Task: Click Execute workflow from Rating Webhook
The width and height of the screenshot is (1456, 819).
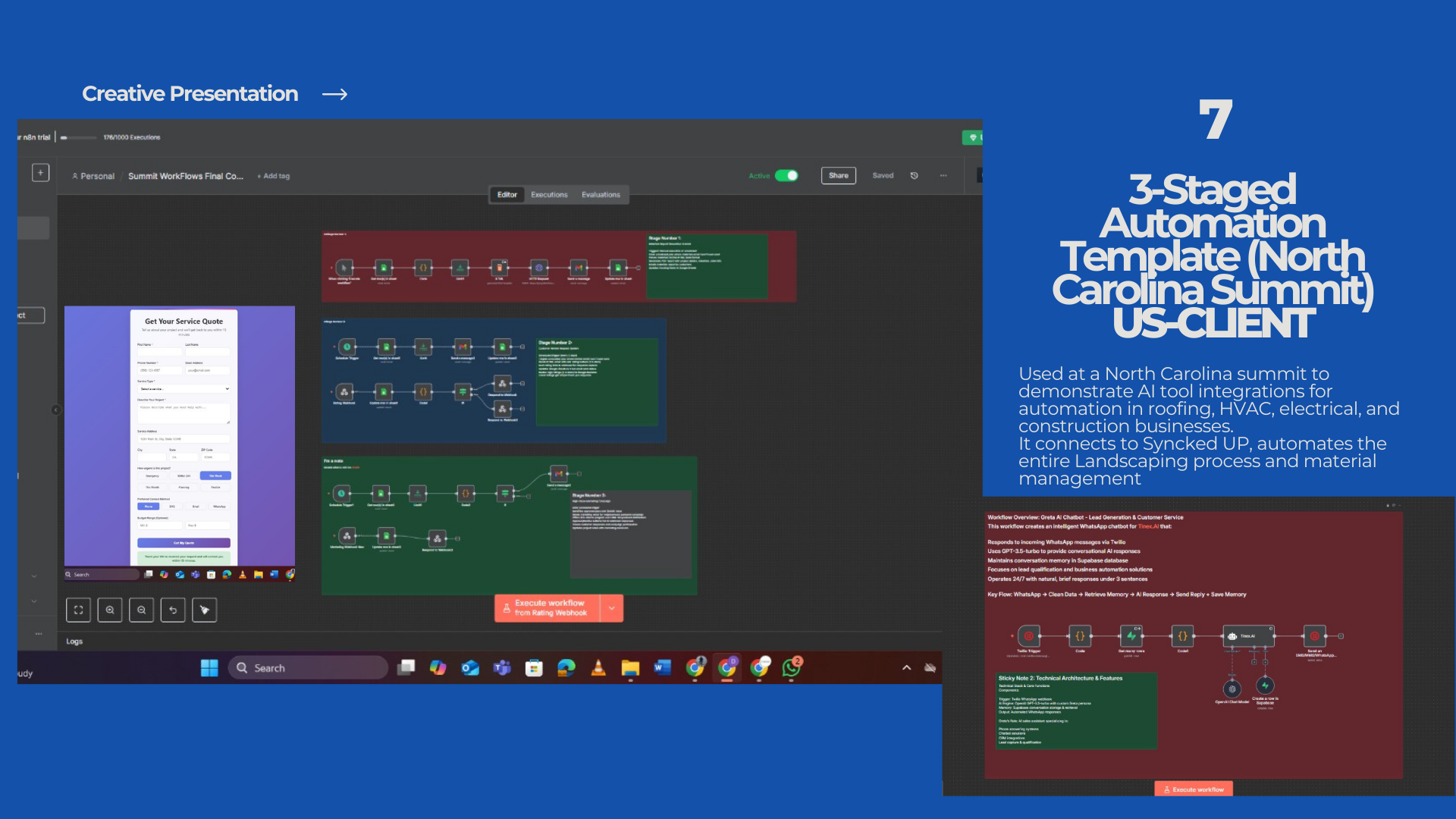Action: (x=548, y=608)
